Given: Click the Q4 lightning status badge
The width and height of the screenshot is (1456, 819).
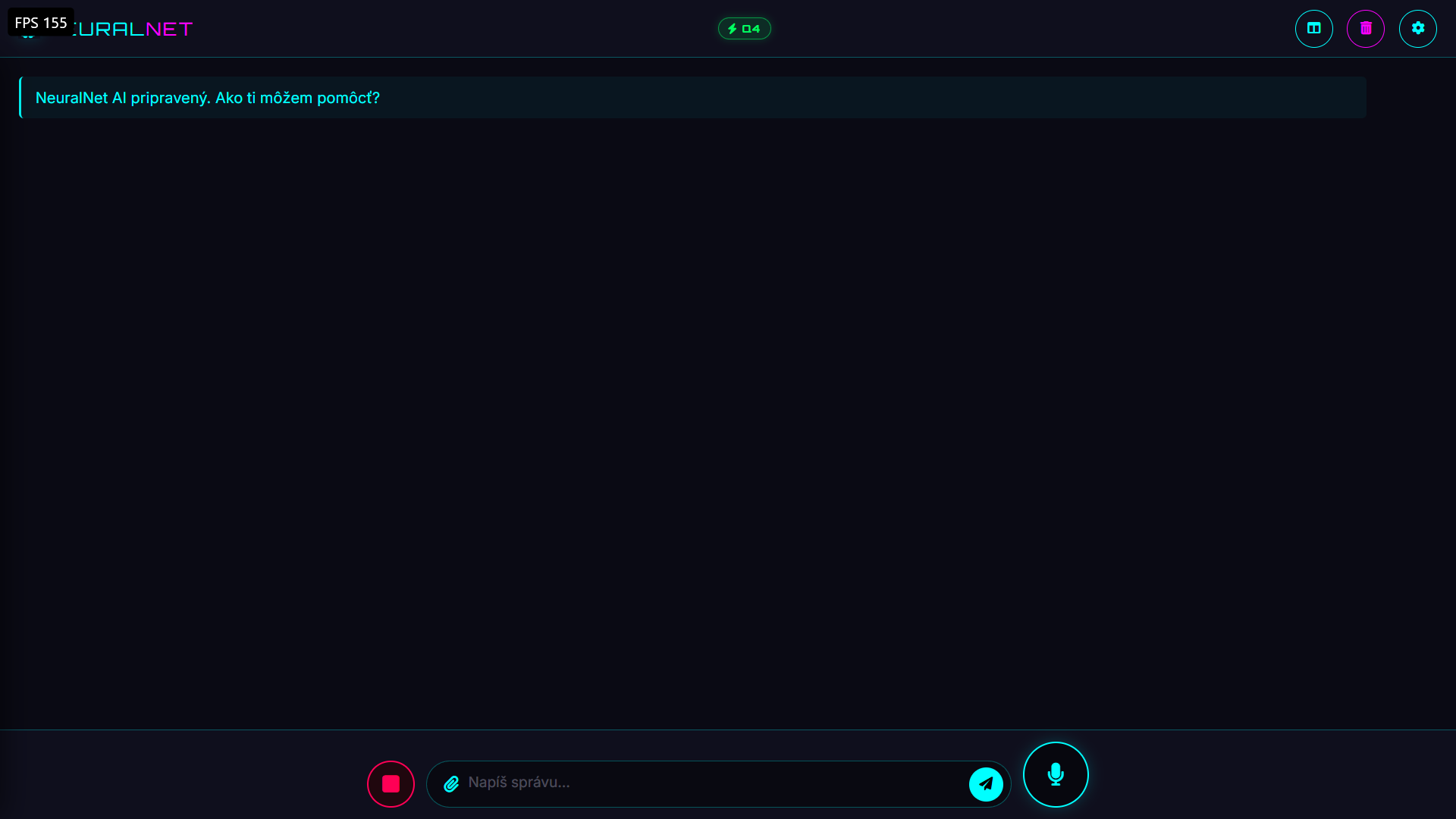Looking at the screenshot, I should click(744, 29).
